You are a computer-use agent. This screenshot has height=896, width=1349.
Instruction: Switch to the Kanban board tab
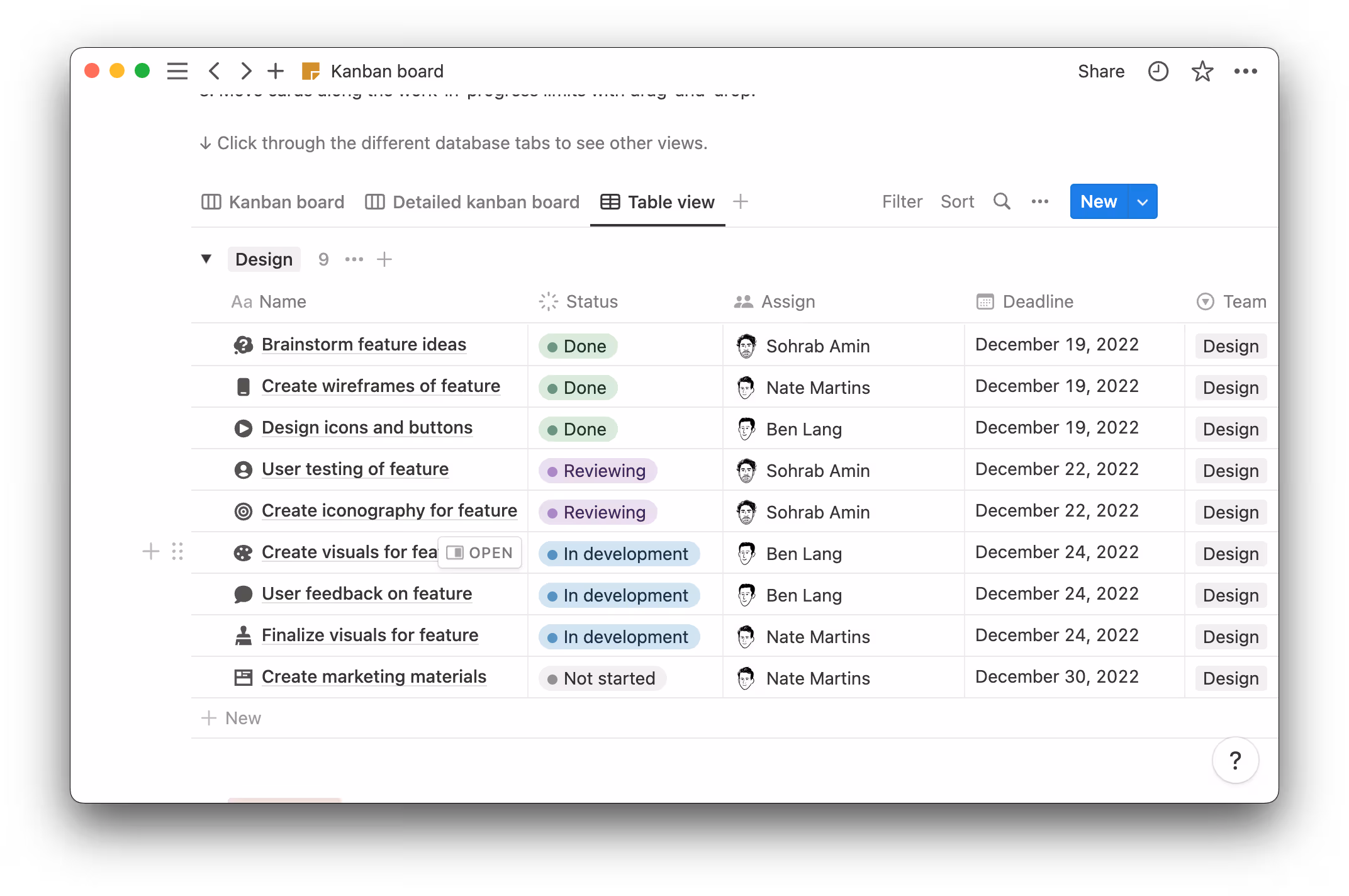coord(286,201)
